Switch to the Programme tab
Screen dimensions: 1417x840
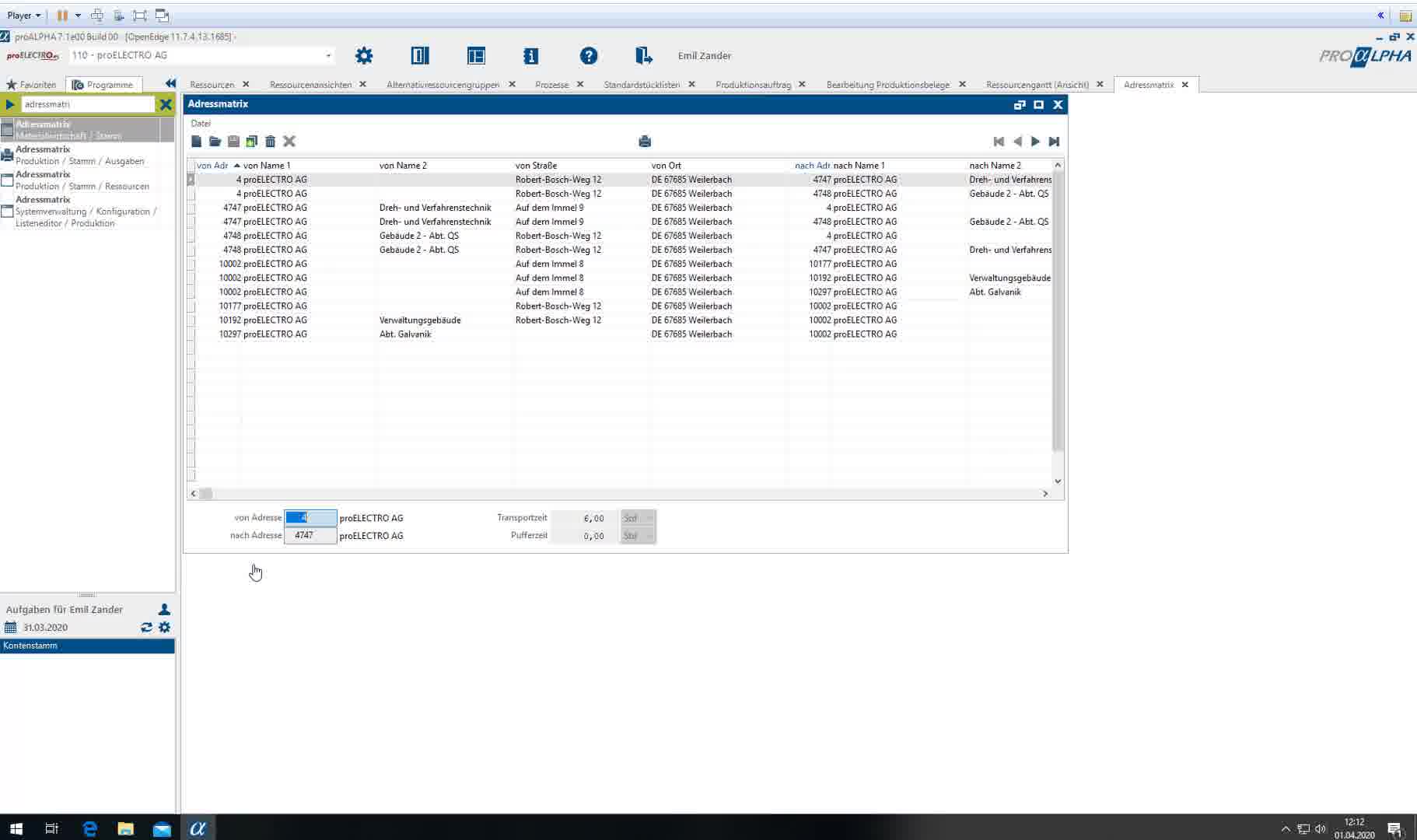(x=103, y=84)
